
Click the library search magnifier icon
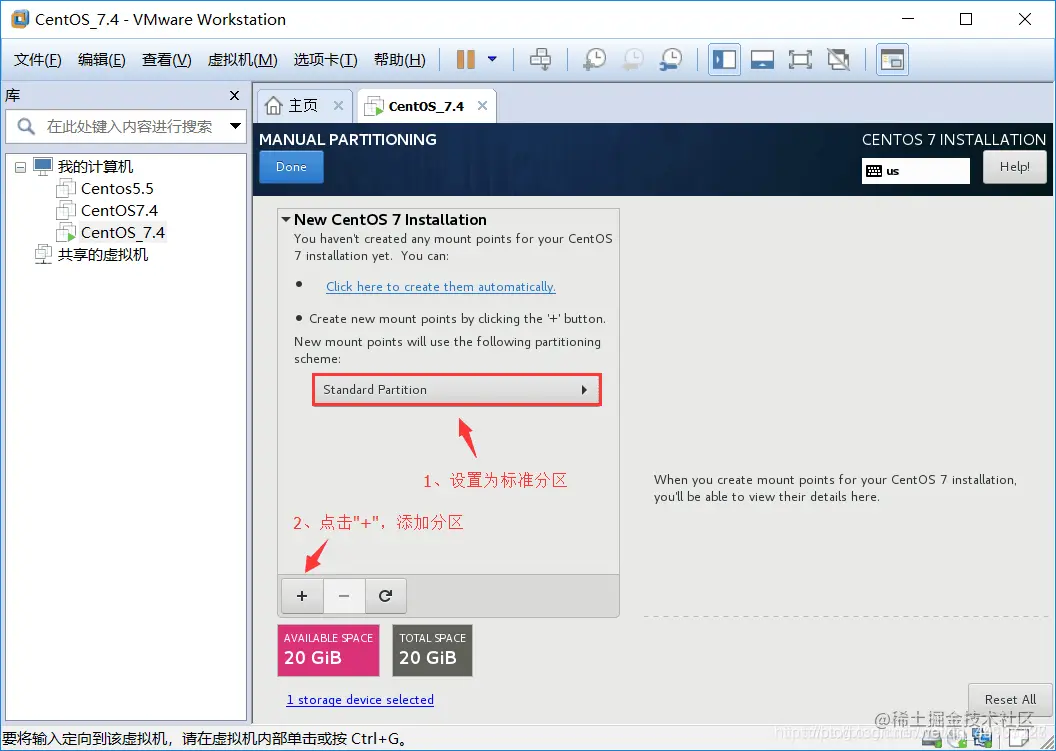(x=26, y=126)
